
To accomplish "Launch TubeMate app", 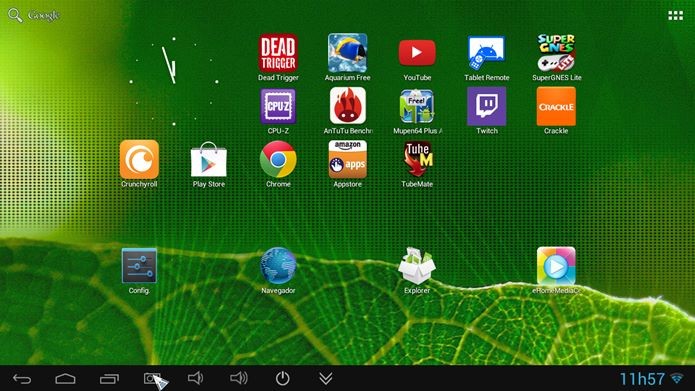I will point(417,160).
